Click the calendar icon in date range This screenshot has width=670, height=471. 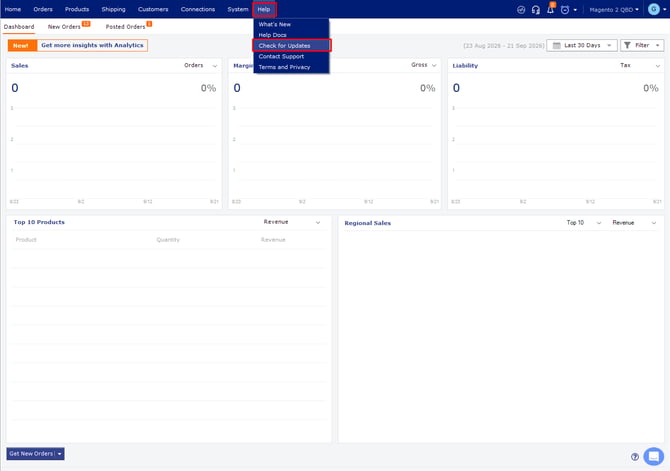(x=557, y=45)
